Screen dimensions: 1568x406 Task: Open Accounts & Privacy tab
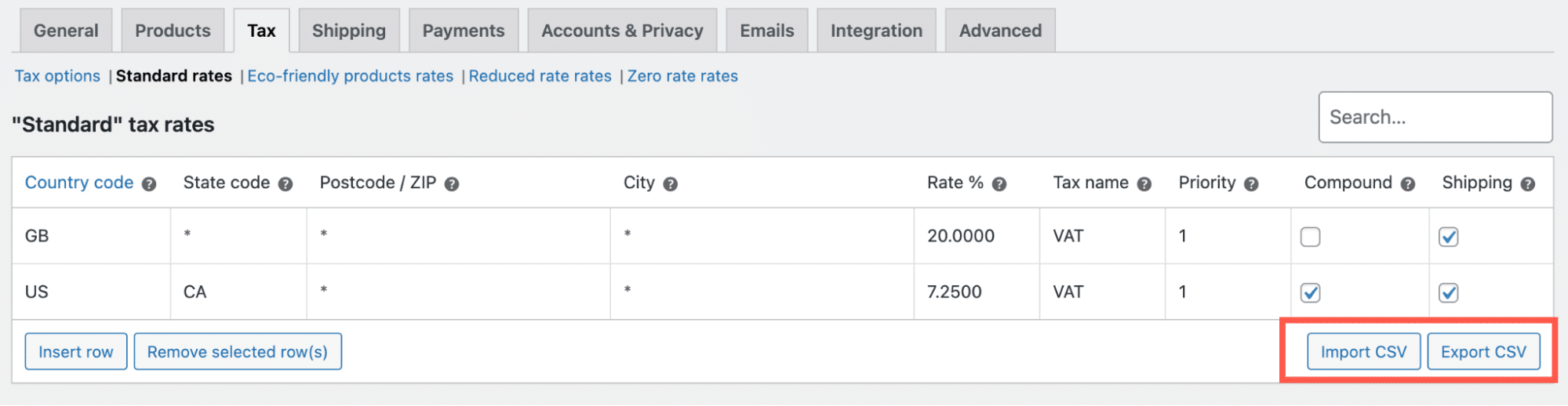pos(622,31)
